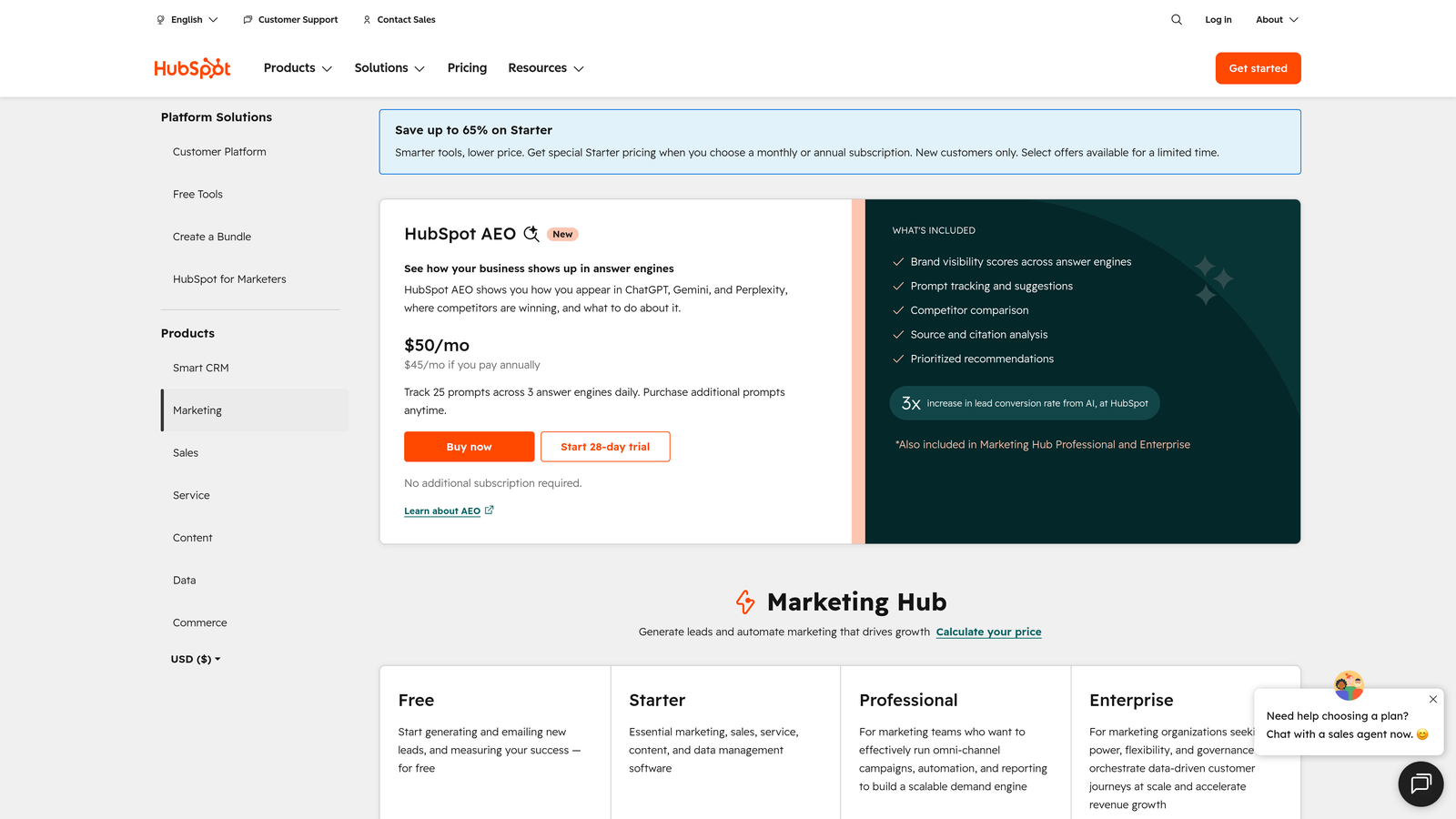Click the external link icon beside Learn about AEO
Viewport: 1456px width, 819px height.
pos(490,511)
